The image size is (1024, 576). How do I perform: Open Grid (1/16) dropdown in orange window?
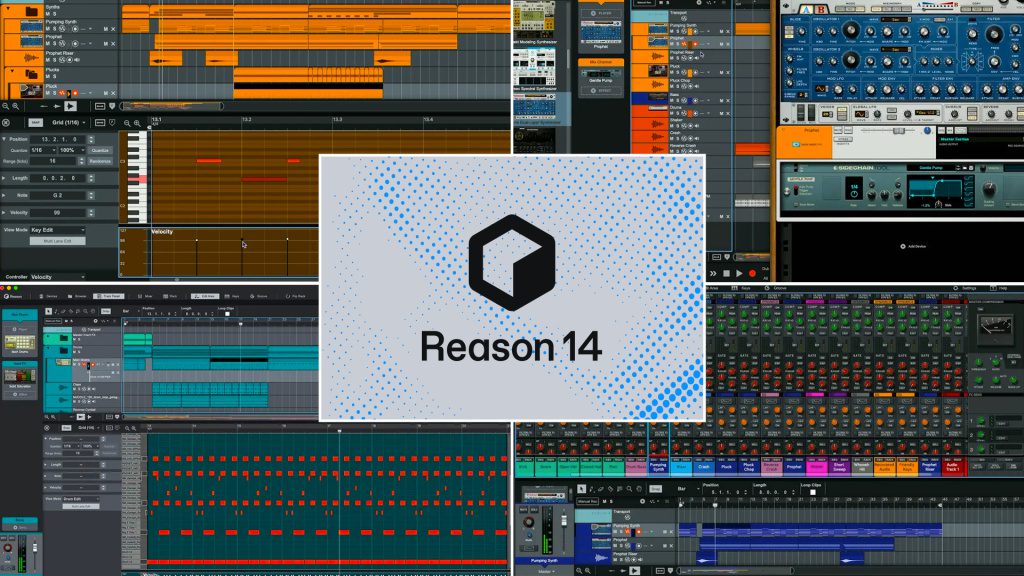point(69,122)
